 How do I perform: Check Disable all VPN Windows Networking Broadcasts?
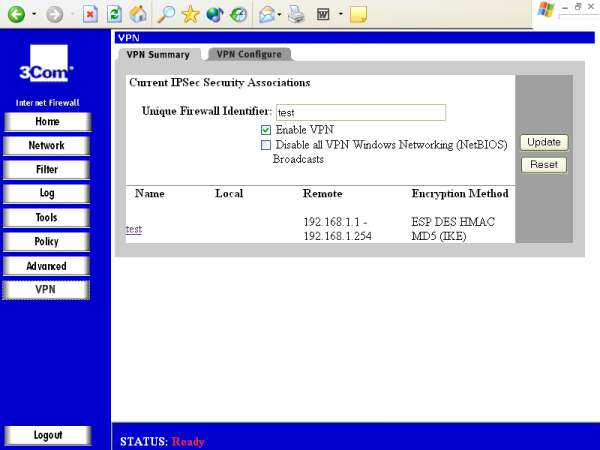pyautogui.click(x=266, y=145)
